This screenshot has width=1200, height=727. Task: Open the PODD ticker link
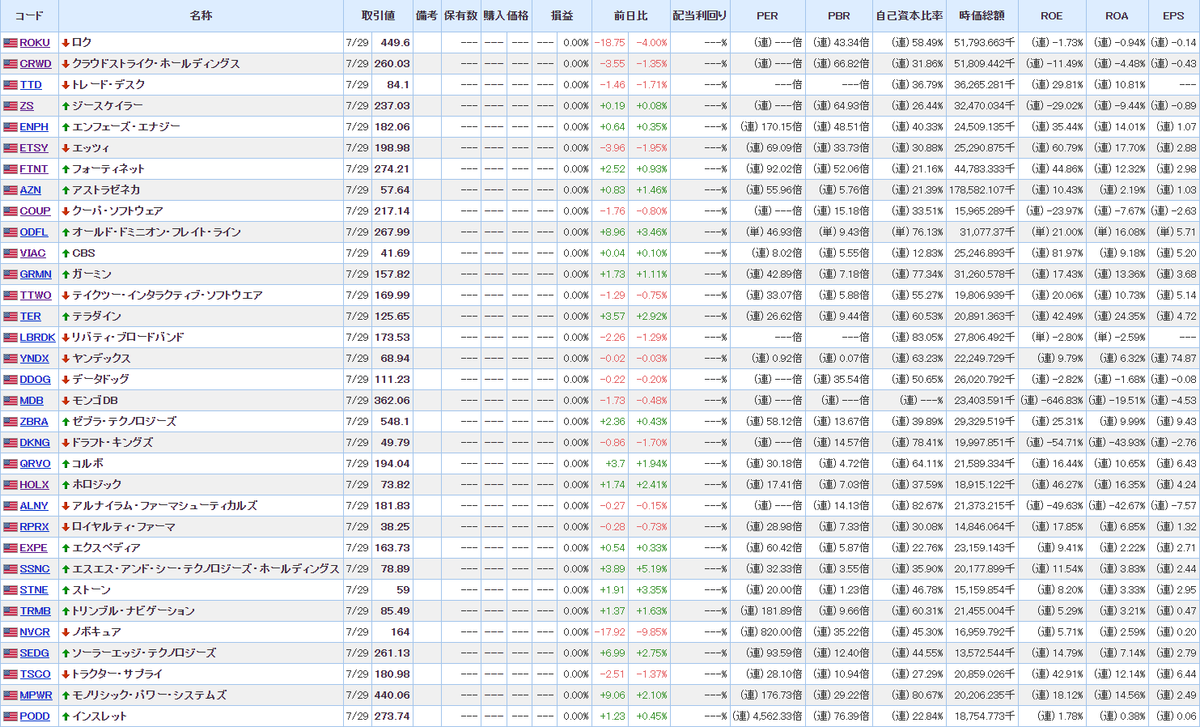click(x=34, y=716)
